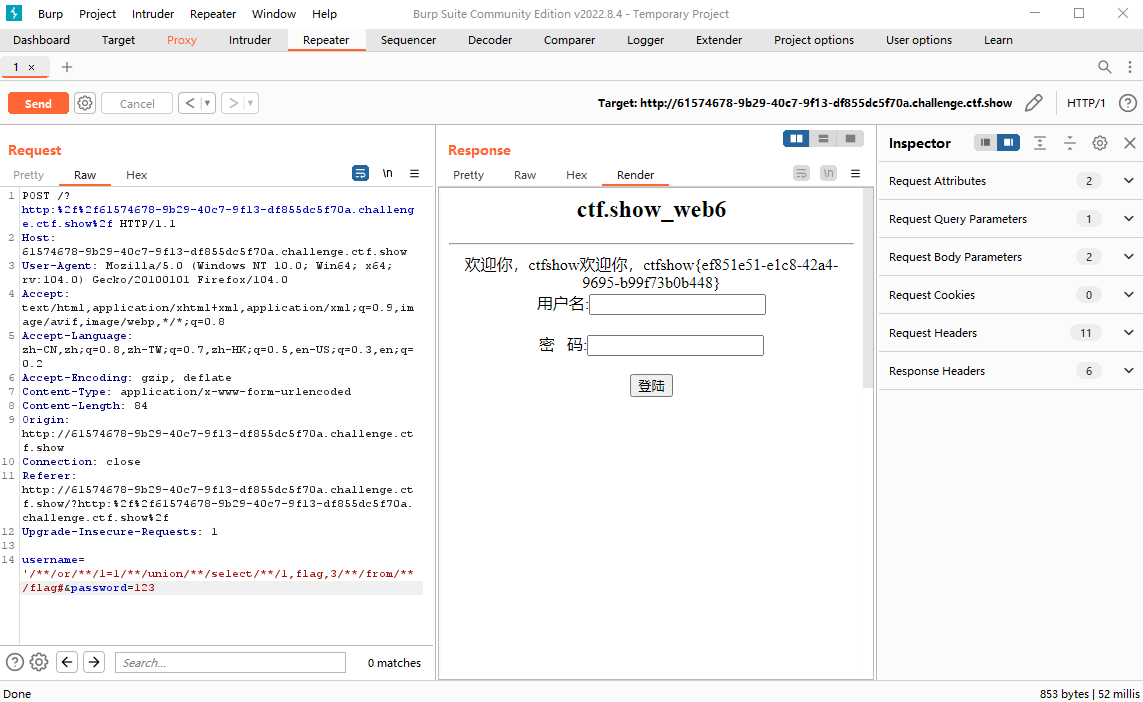The width and height of the screenshot is (1143, 702).
Task: Jump to previous search match arrow
Action: 67,662
